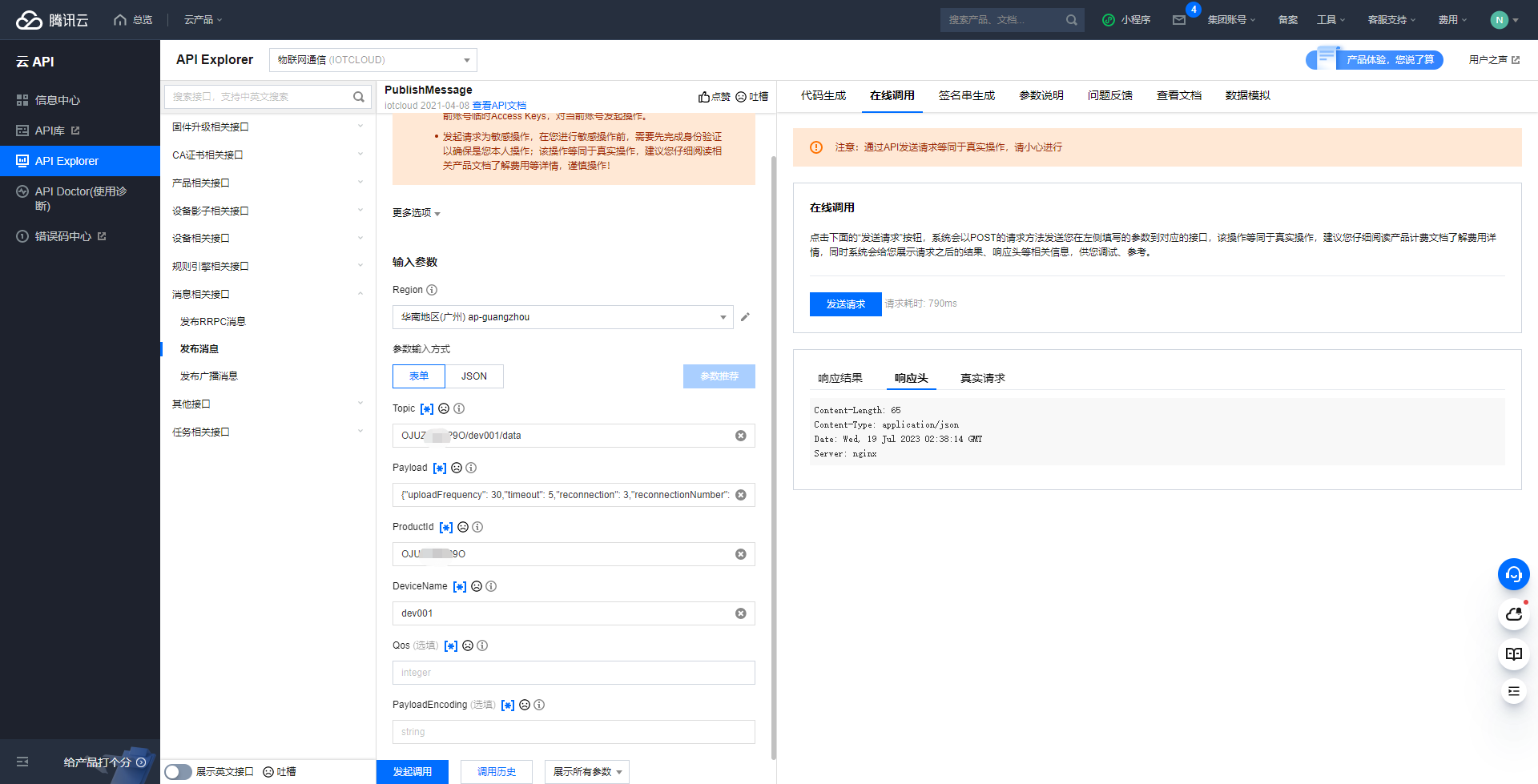Open 调用历史 call history

pyautogui.click(x=497, y=772)
